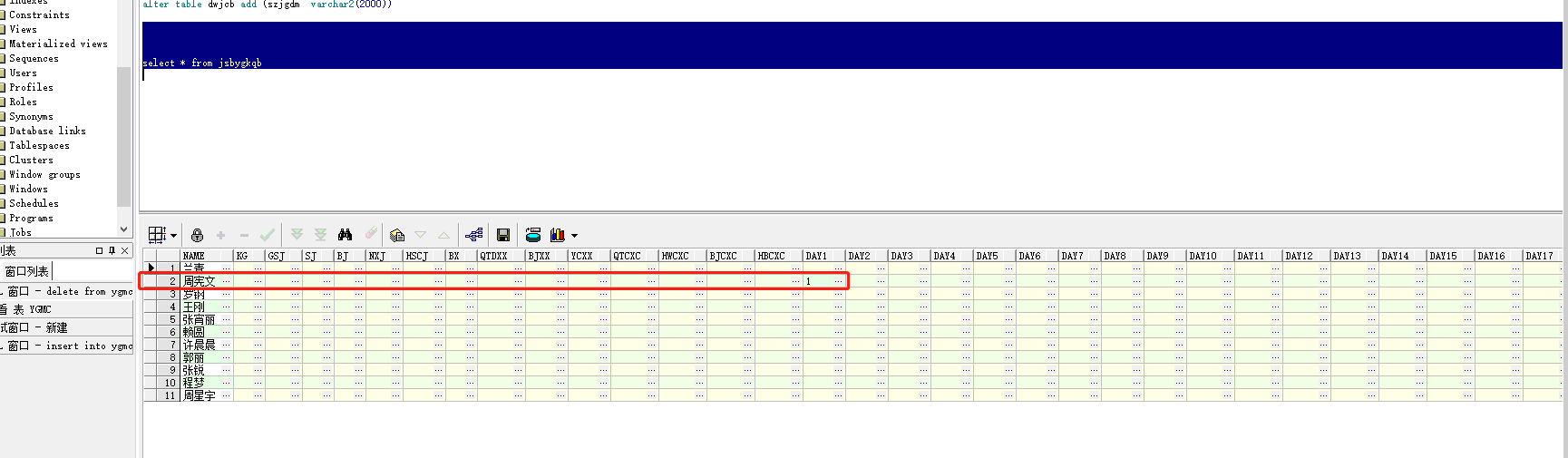Click the 'alter table dwjcb' SQL line

tap(268, 5)
